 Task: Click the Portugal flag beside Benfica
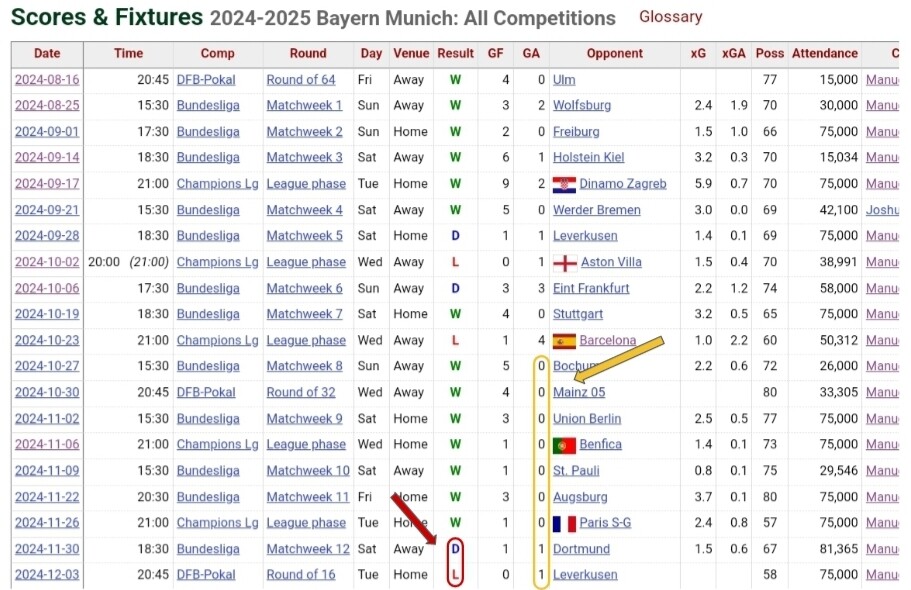[564, 445]
